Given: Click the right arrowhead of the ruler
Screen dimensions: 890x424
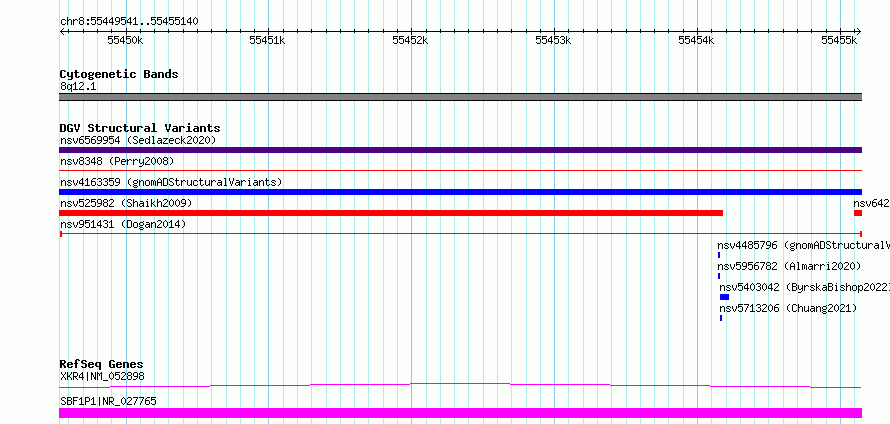Looking at the screenshot, I should point(858,31).
